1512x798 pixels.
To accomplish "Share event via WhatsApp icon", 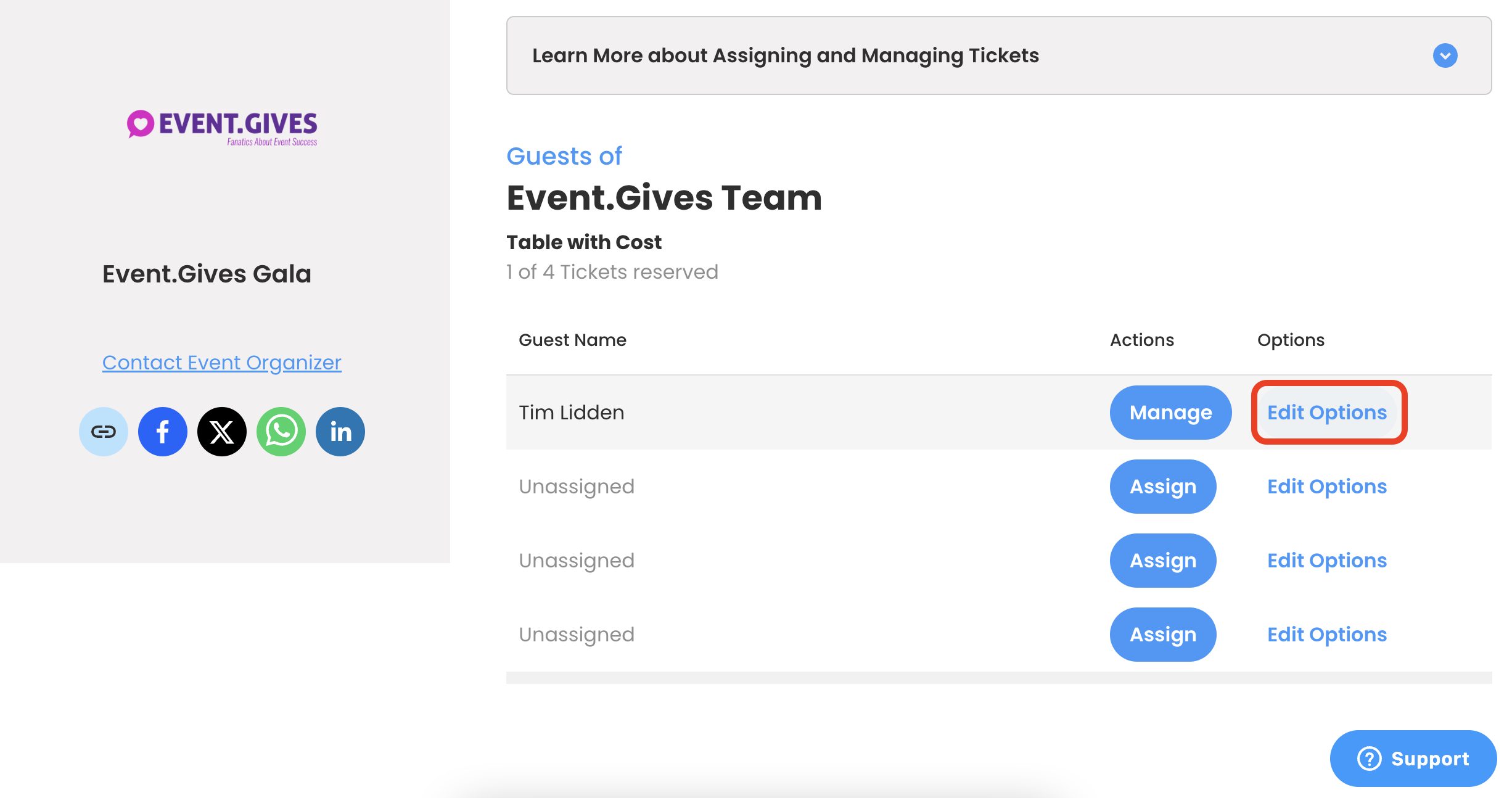I will coord(281,432).
